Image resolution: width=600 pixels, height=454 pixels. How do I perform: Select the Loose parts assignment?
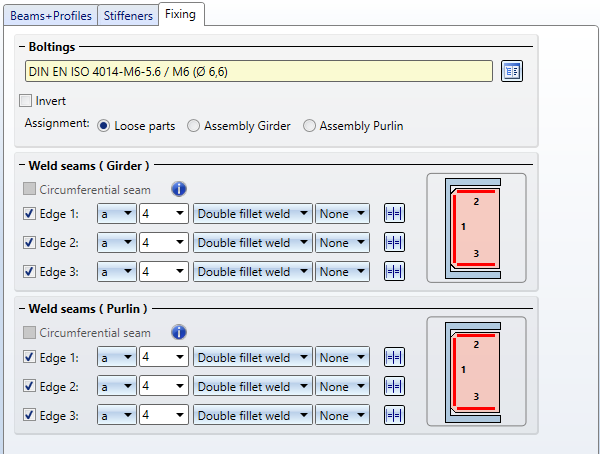point(103,126)
